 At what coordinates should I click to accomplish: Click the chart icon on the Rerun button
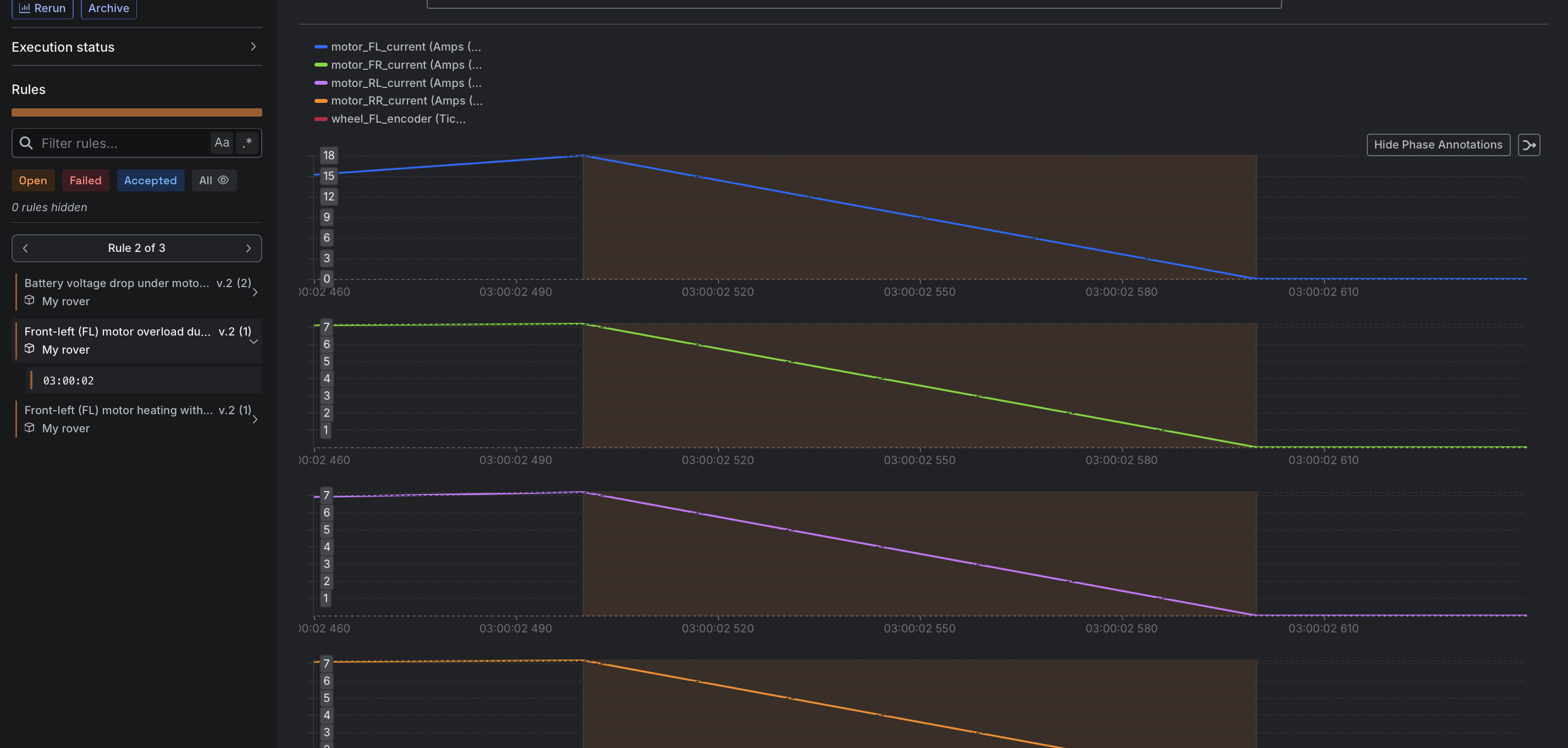tap(24, 8)
